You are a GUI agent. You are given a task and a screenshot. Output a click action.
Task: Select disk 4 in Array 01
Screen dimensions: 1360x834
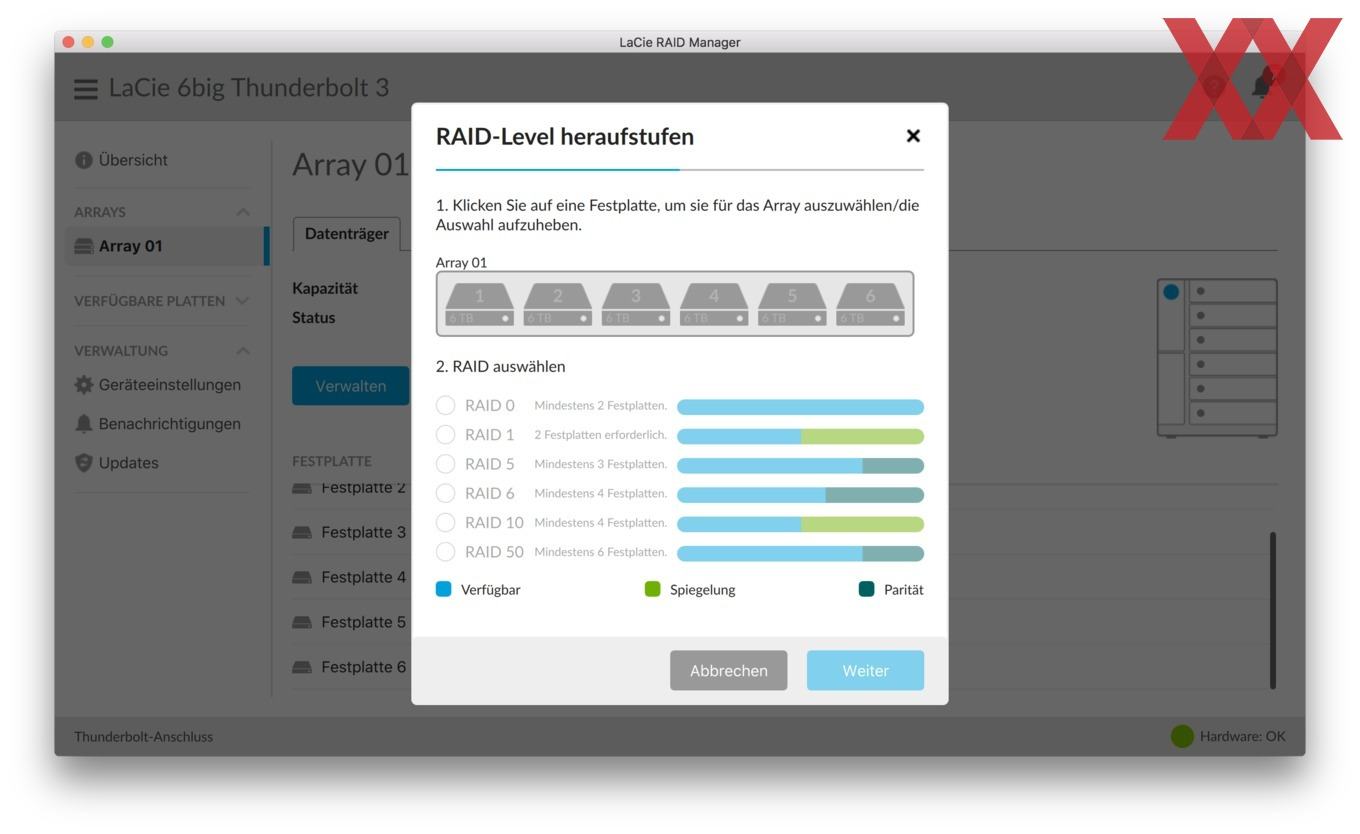click(x=714, y=303)
